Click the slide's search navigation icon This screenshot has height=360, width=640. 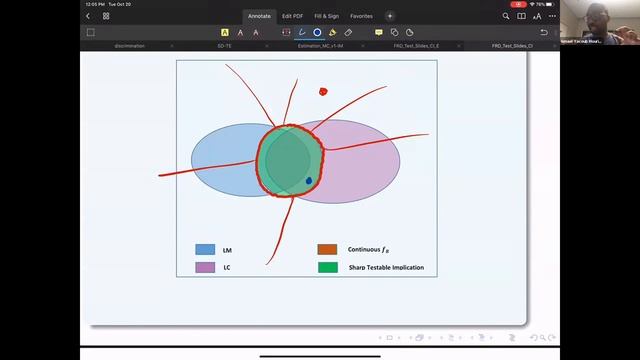click(x=542, y=338)
